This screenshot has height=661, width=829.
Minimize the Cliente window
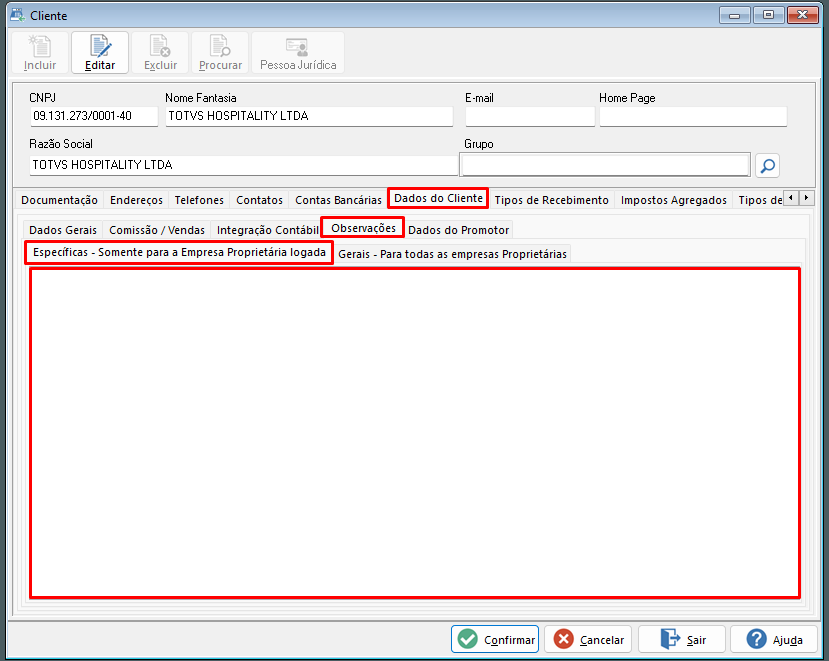tap(734, 15)
